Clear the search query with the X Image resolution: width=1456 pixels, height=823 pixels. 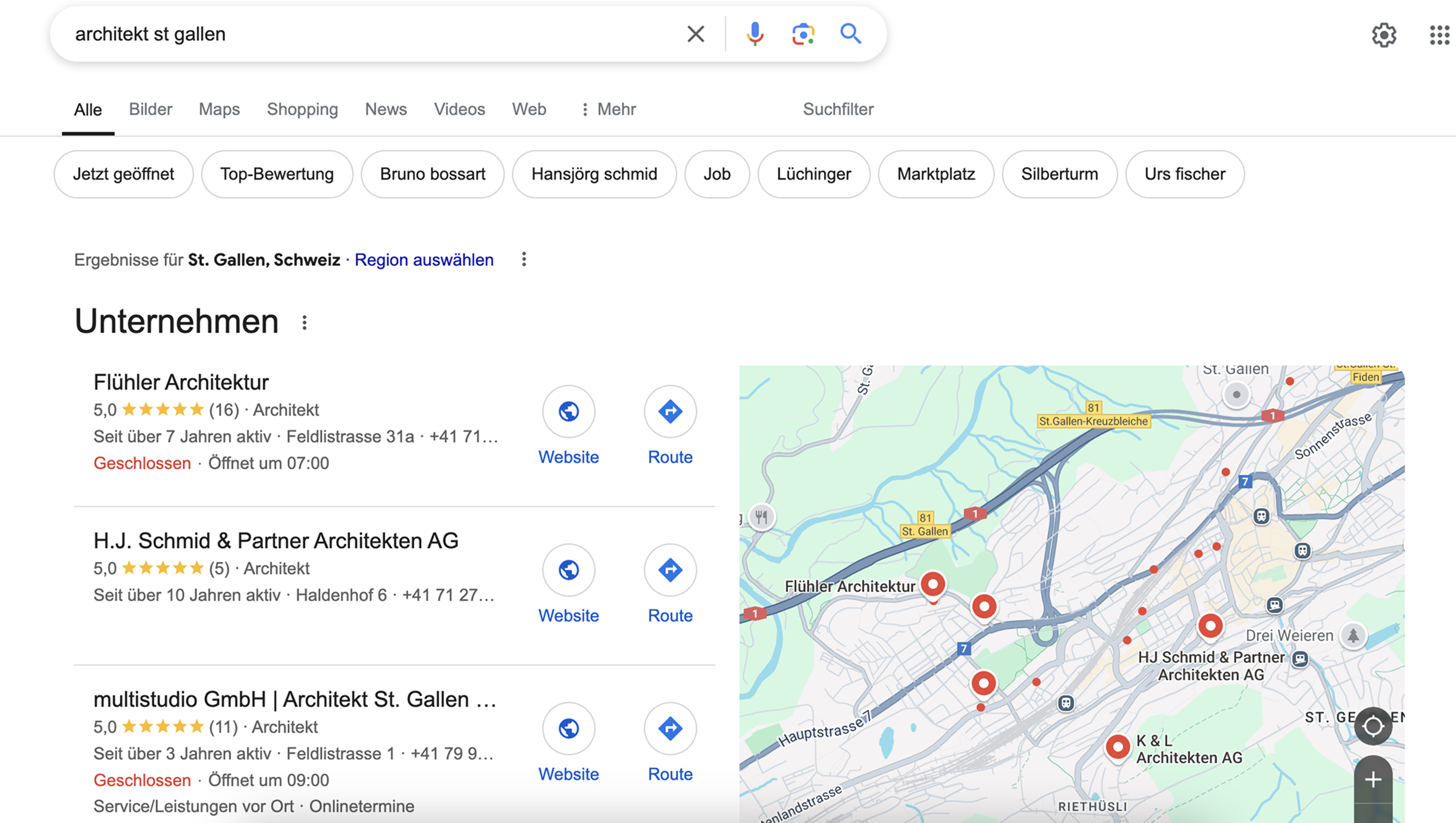pos(695,33)
